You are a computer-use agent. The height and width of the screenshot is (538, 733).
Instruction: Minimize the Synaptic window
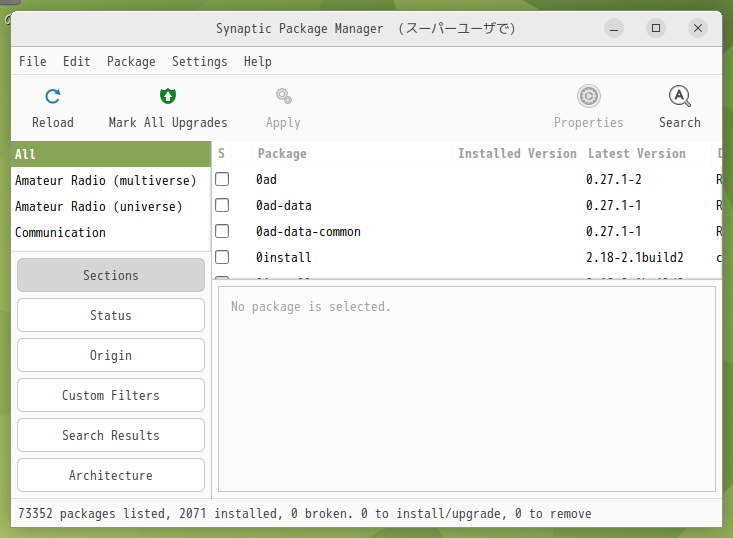614,29
